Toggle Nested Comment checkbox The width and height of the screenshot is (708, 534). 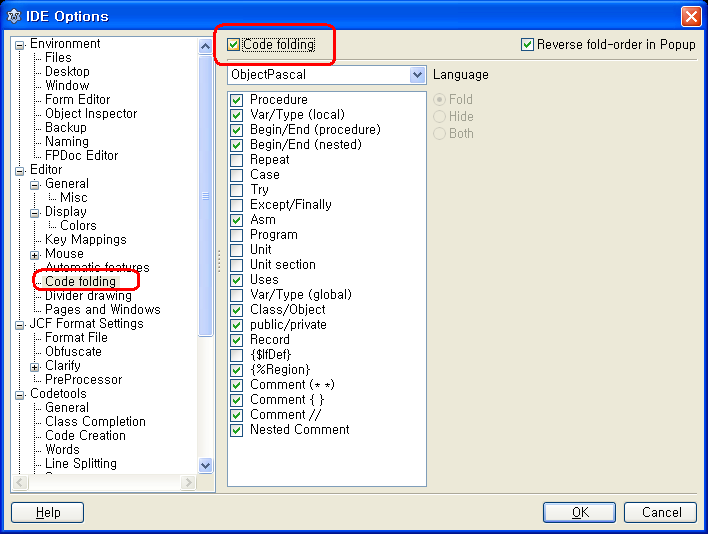[x=236, y=430]
